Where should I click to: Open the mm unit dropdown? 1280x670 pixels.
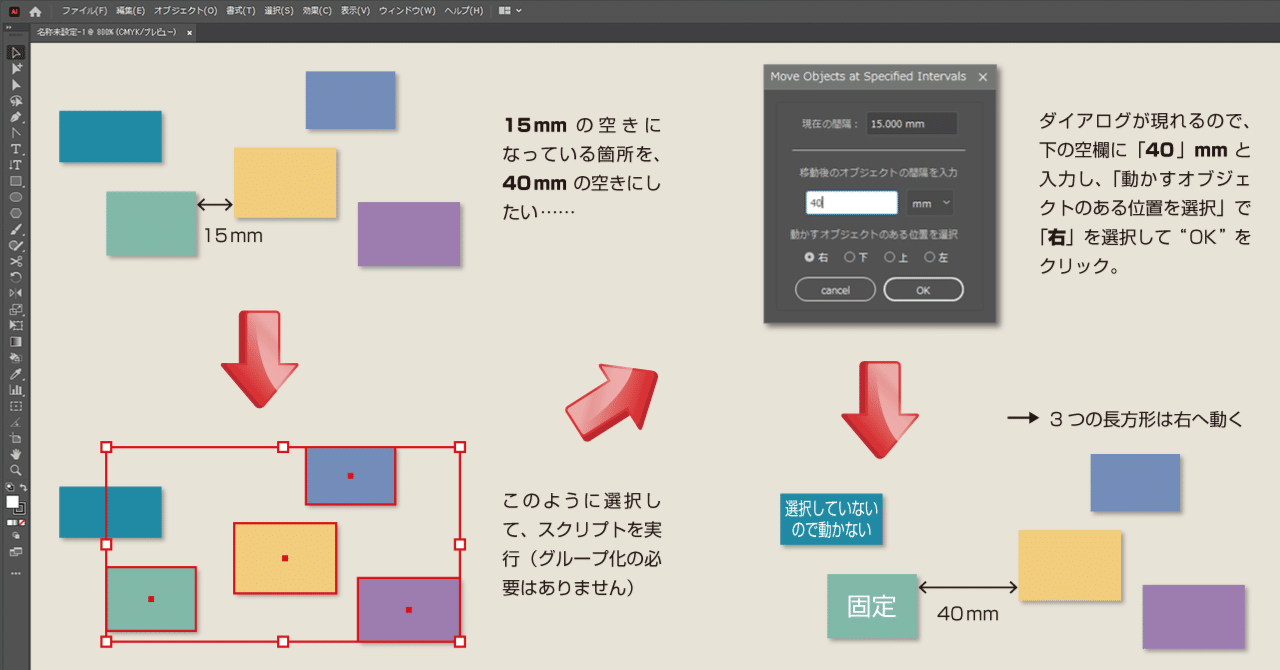[929, 202]
